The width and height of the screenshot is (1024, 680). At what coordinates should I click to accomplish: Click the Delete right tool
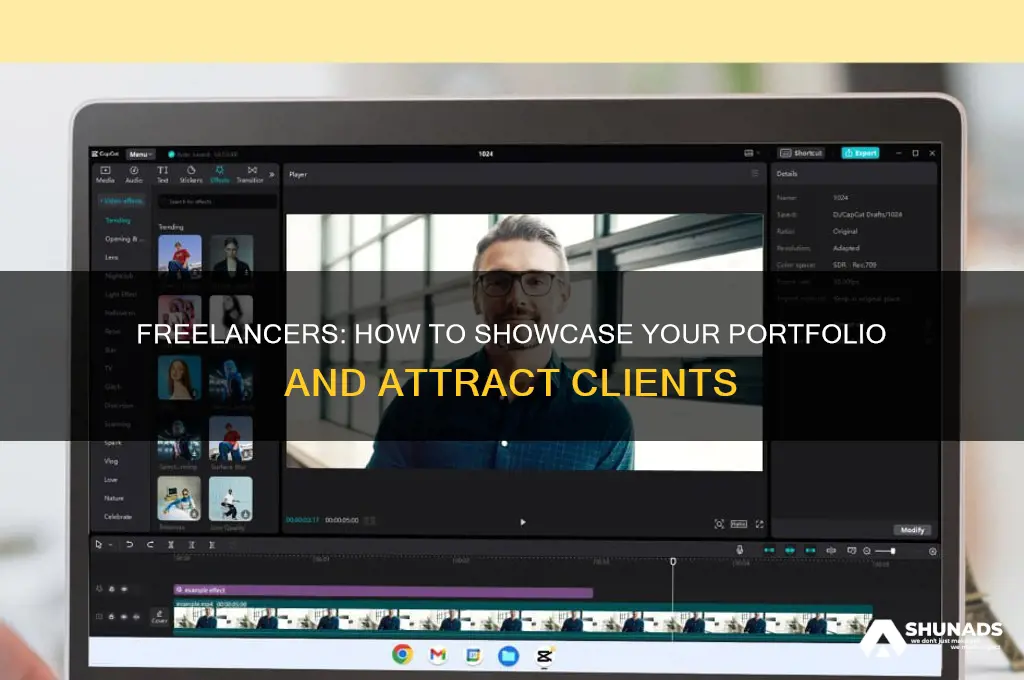pyautogui.click(x=212, y=544)
